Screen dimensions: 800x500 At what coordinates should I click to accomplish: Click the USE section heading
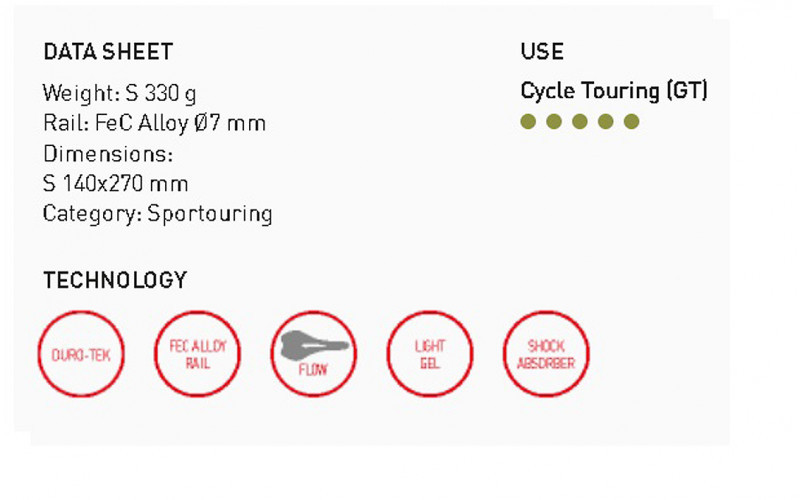[x=542, y=52]
